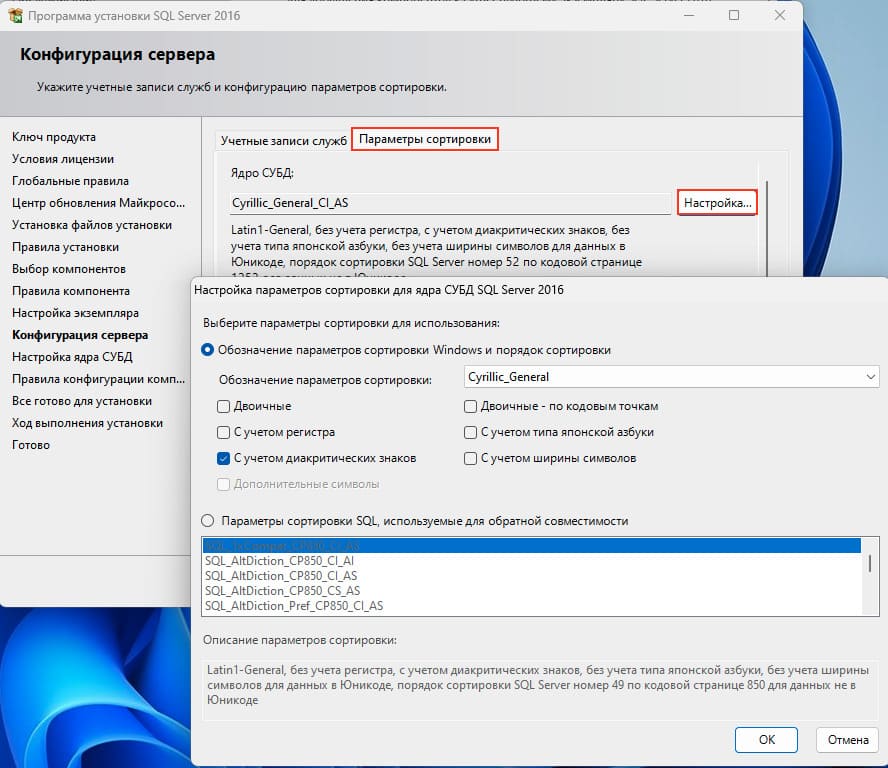Close the SQL Server 2016 setup window
The width and height of the screenshot is (888, 768).
pyautogui.click(x=780, y=15)
